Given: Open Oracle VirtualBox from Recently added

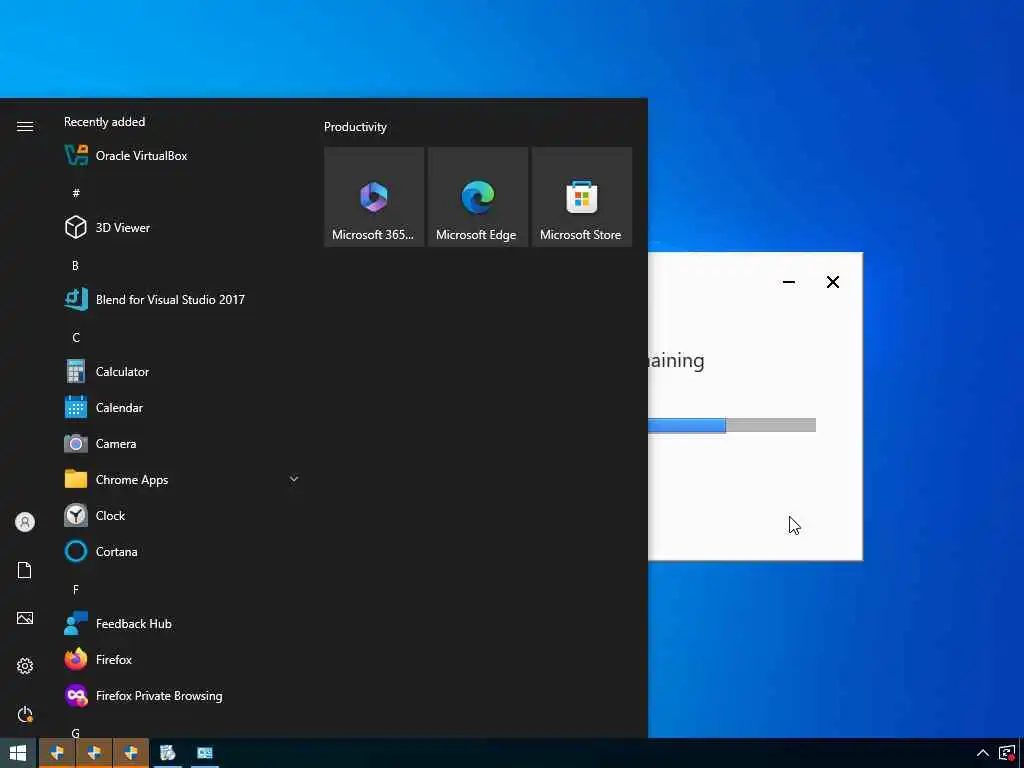Looking at the screenshot, I should pos(182,155).
